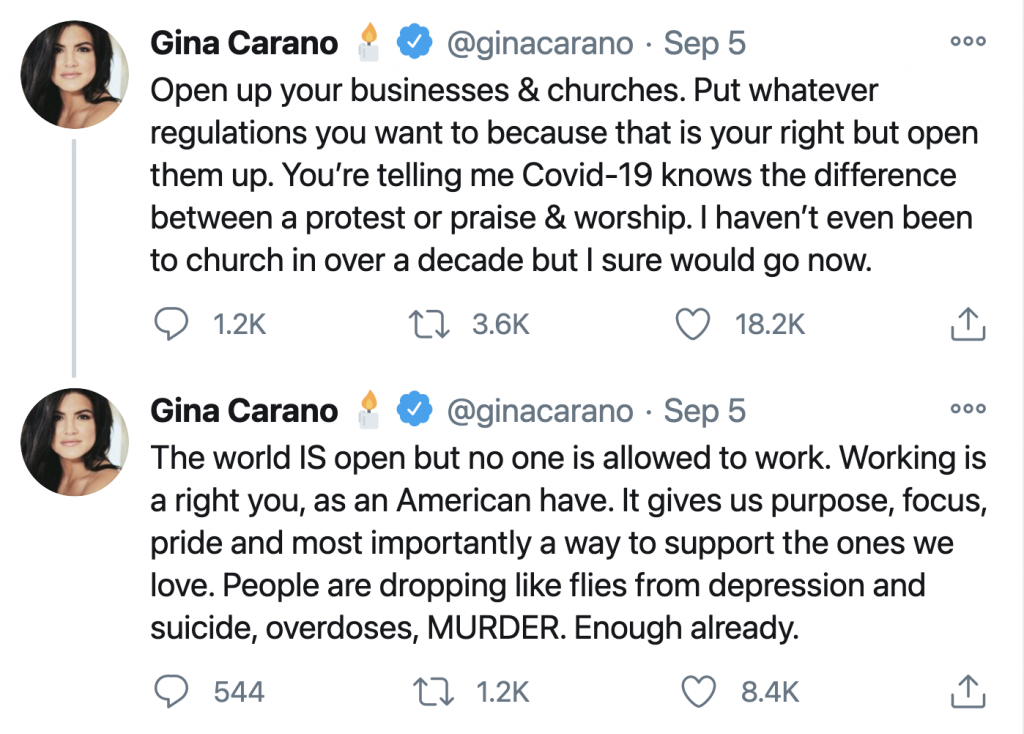The image size is (1024, 734).
Task: Open the Sep 5 timestamp of the first tweet
Action: pos(705,44)
